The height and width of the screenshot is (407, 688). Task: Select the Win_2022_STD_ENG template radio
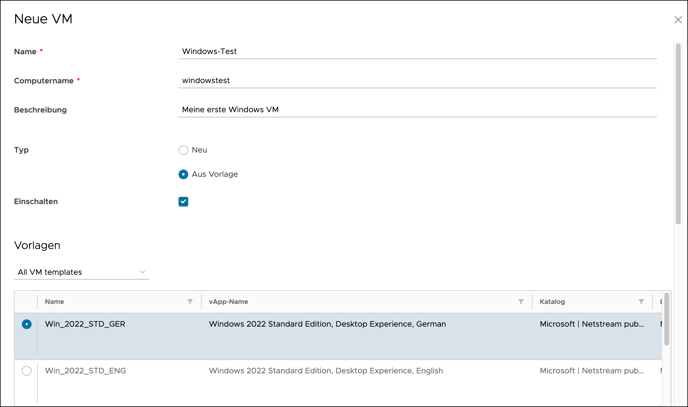[27, 371]
